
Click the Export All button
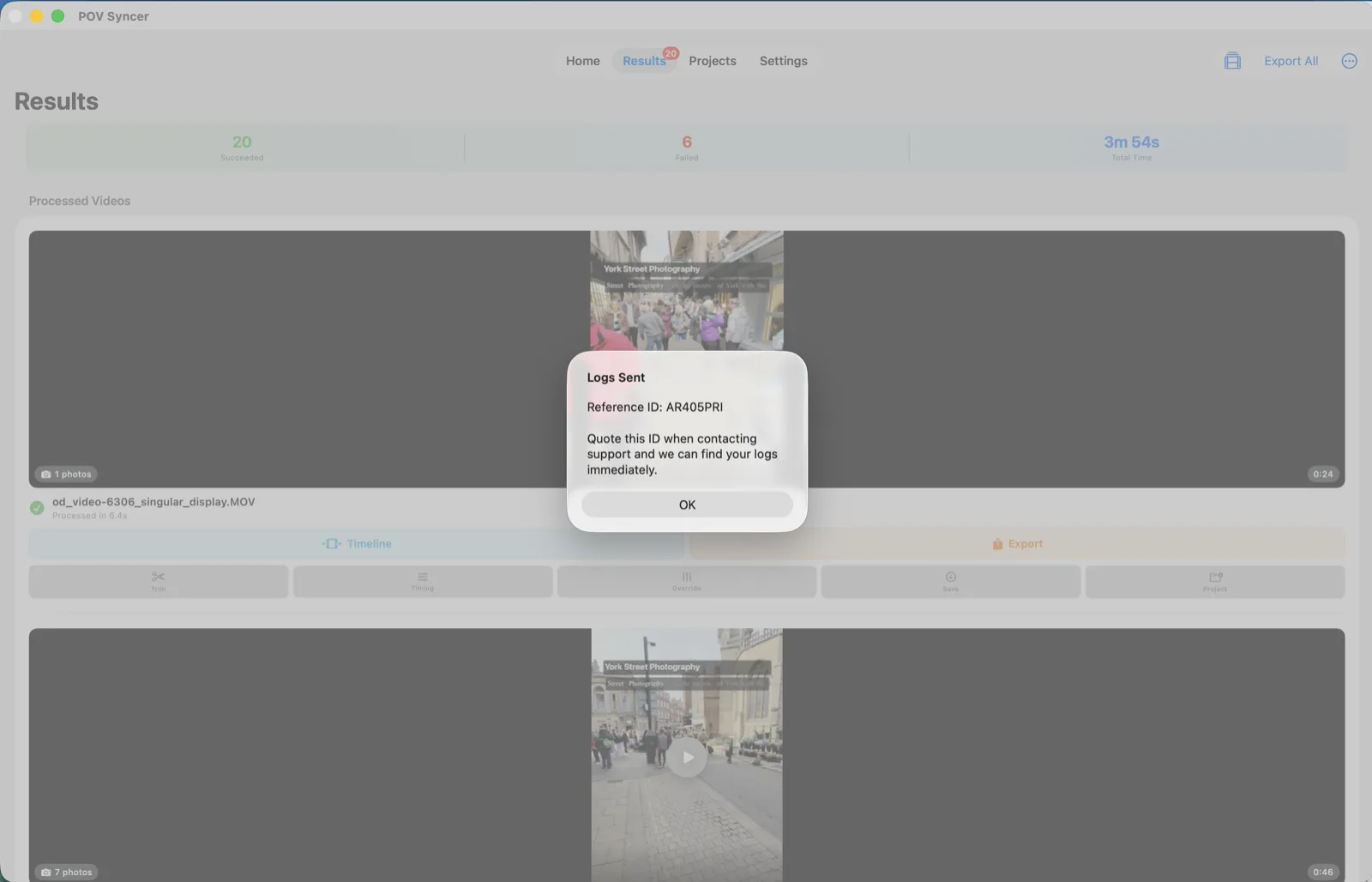(x=1291, y=61)
